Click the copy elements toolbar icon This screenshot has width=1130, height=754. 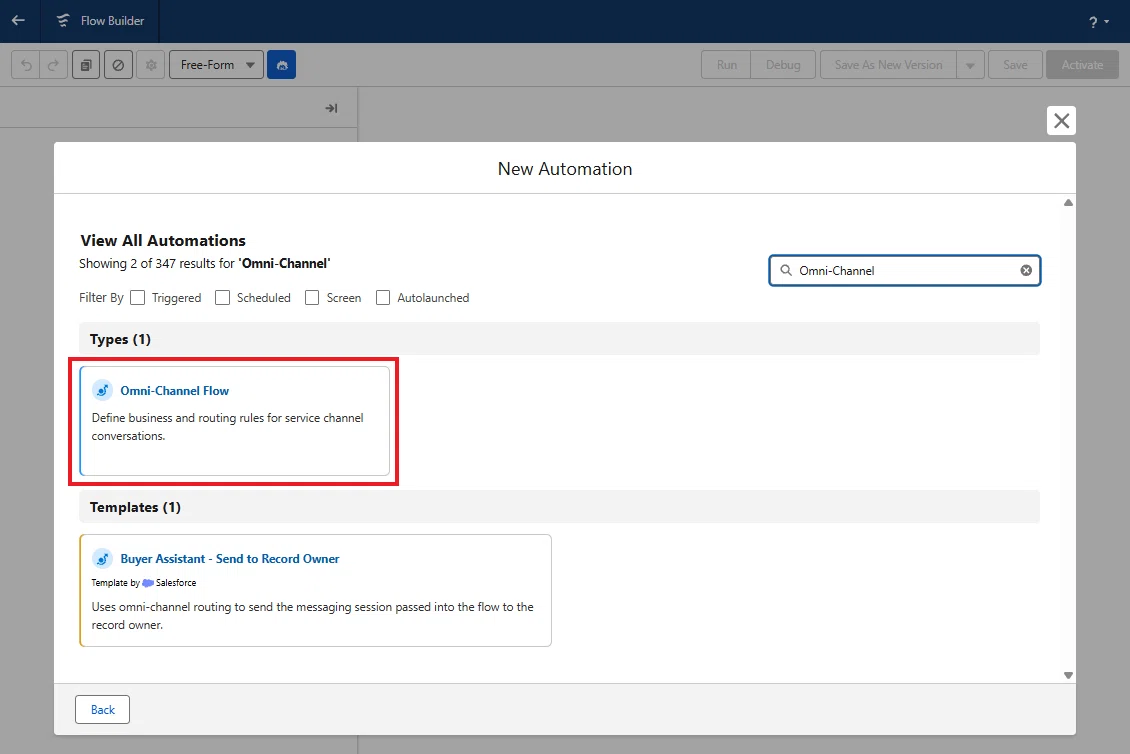(x=86, y=65)
